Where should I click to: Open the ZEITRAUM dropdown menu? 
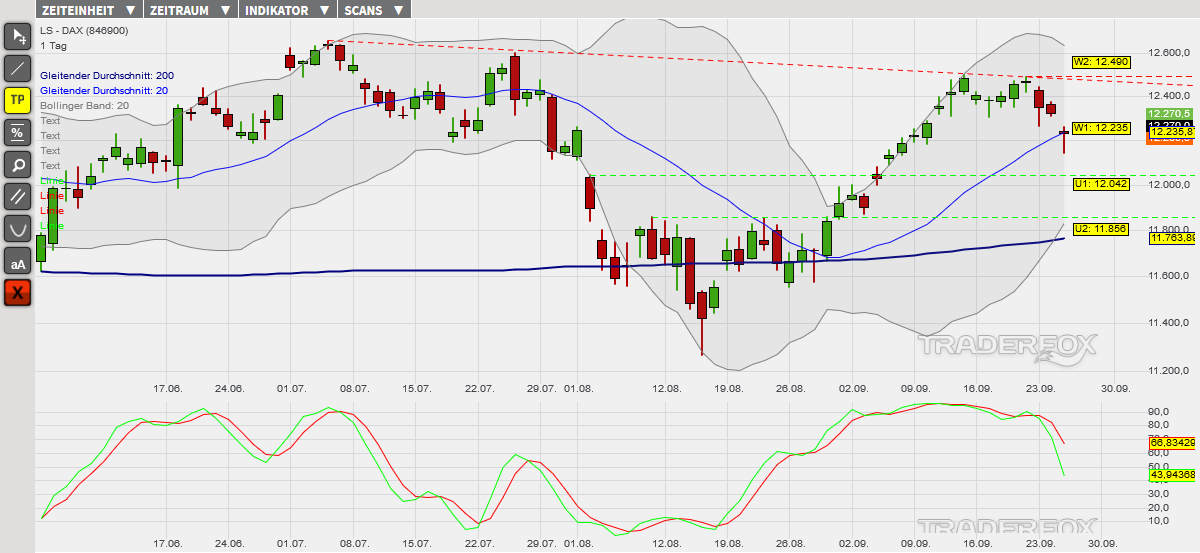coord(190,10)
